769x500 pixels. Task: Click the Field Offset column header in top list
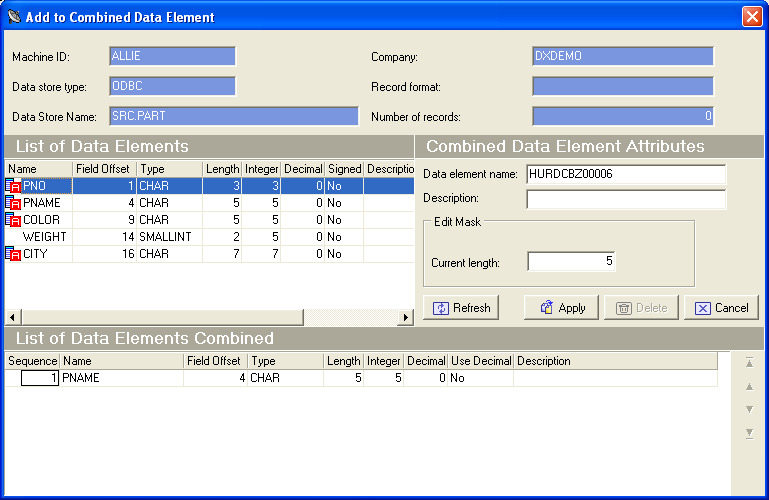click(104, 169)
